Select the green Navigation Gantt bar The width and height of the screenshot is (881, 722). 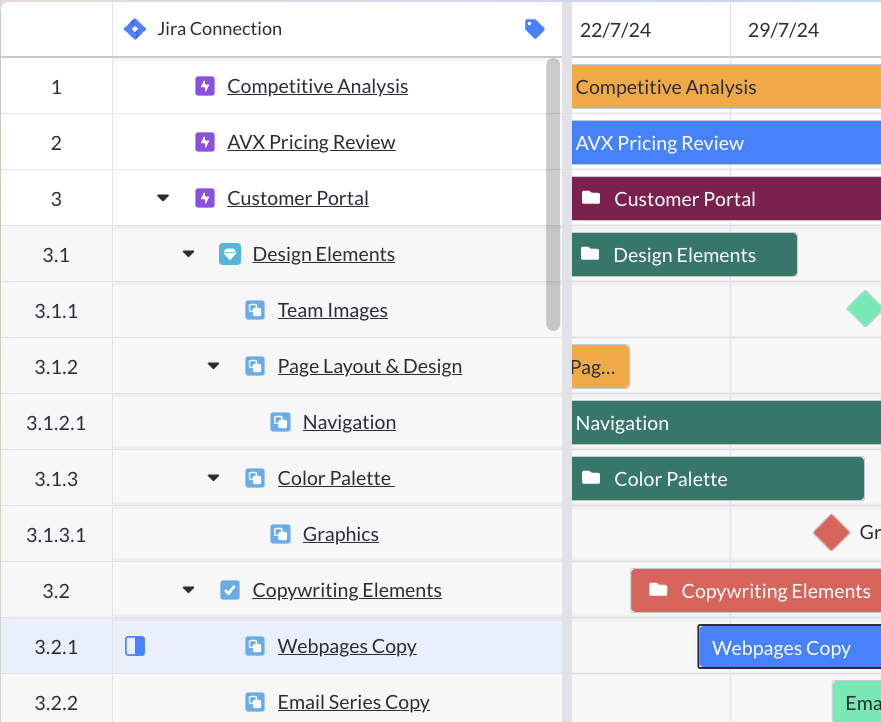726,423
